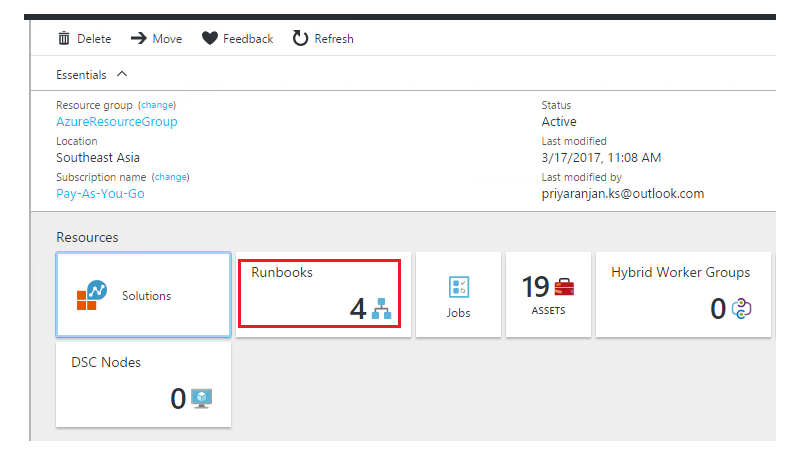Collapse the Essentials section chevron
The image size is (791, 455).
click(122, 74)
